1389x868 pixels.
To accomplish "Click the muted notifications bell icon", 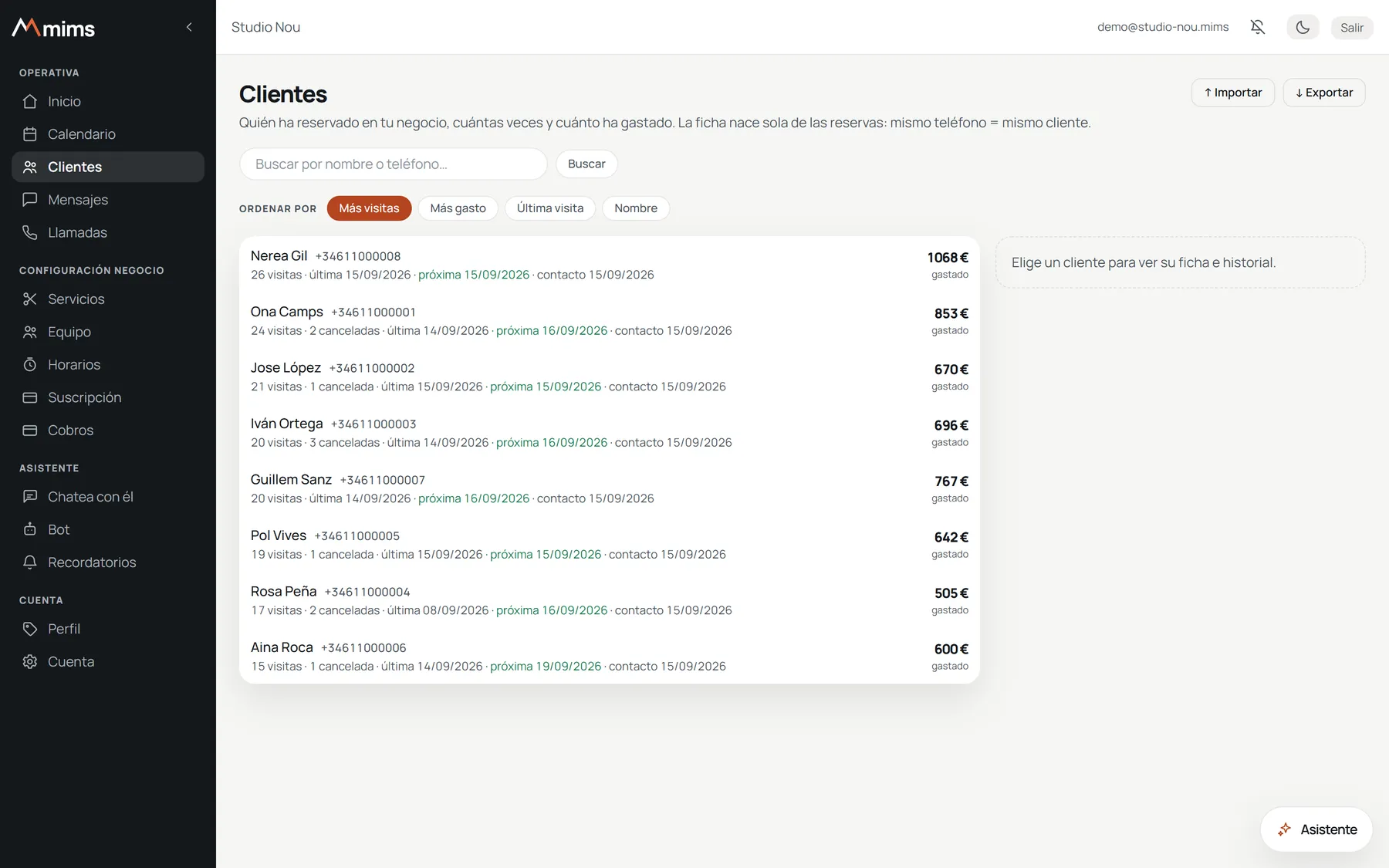I will tap(1258, 27).
